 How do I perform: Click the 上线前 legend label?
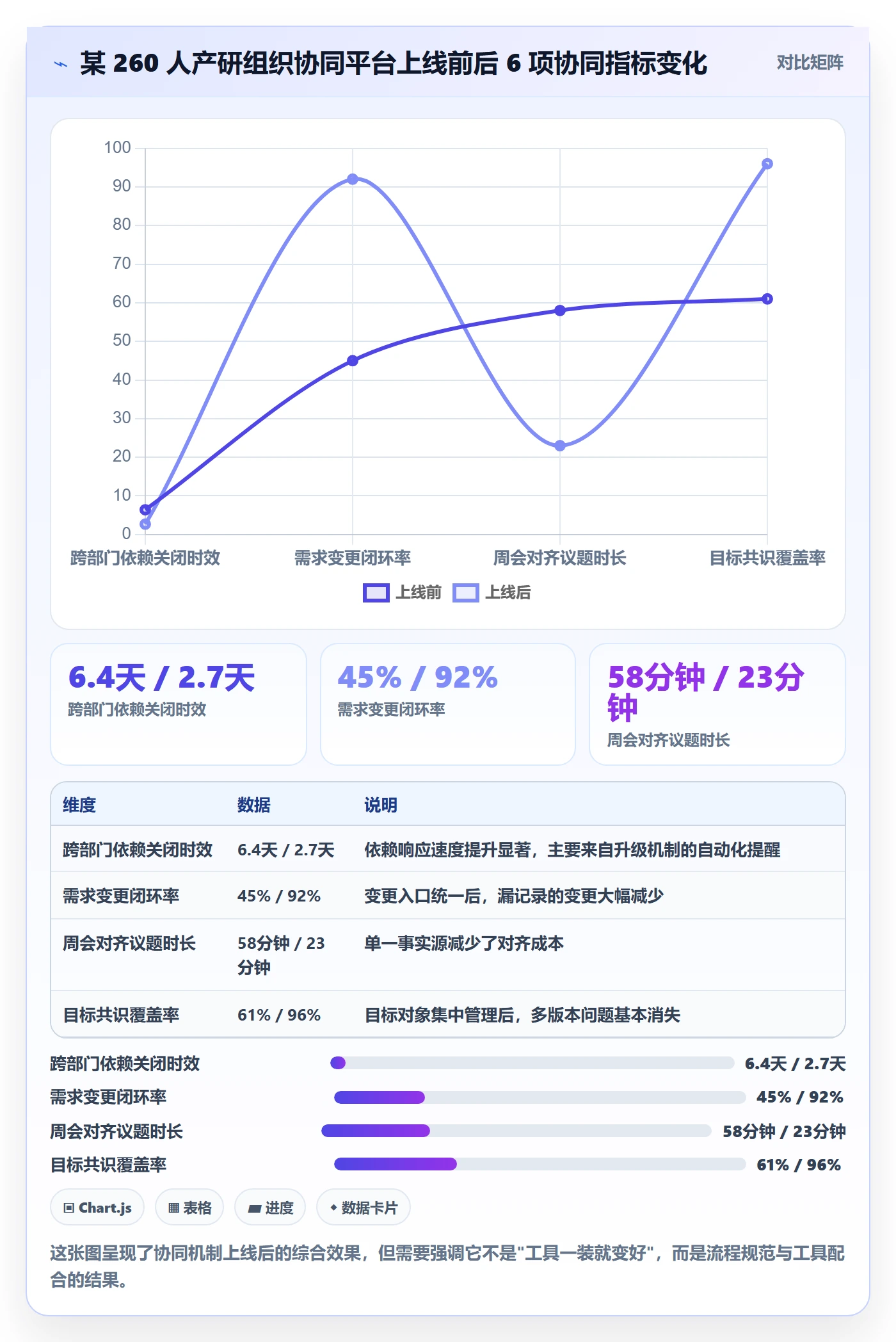419,593
